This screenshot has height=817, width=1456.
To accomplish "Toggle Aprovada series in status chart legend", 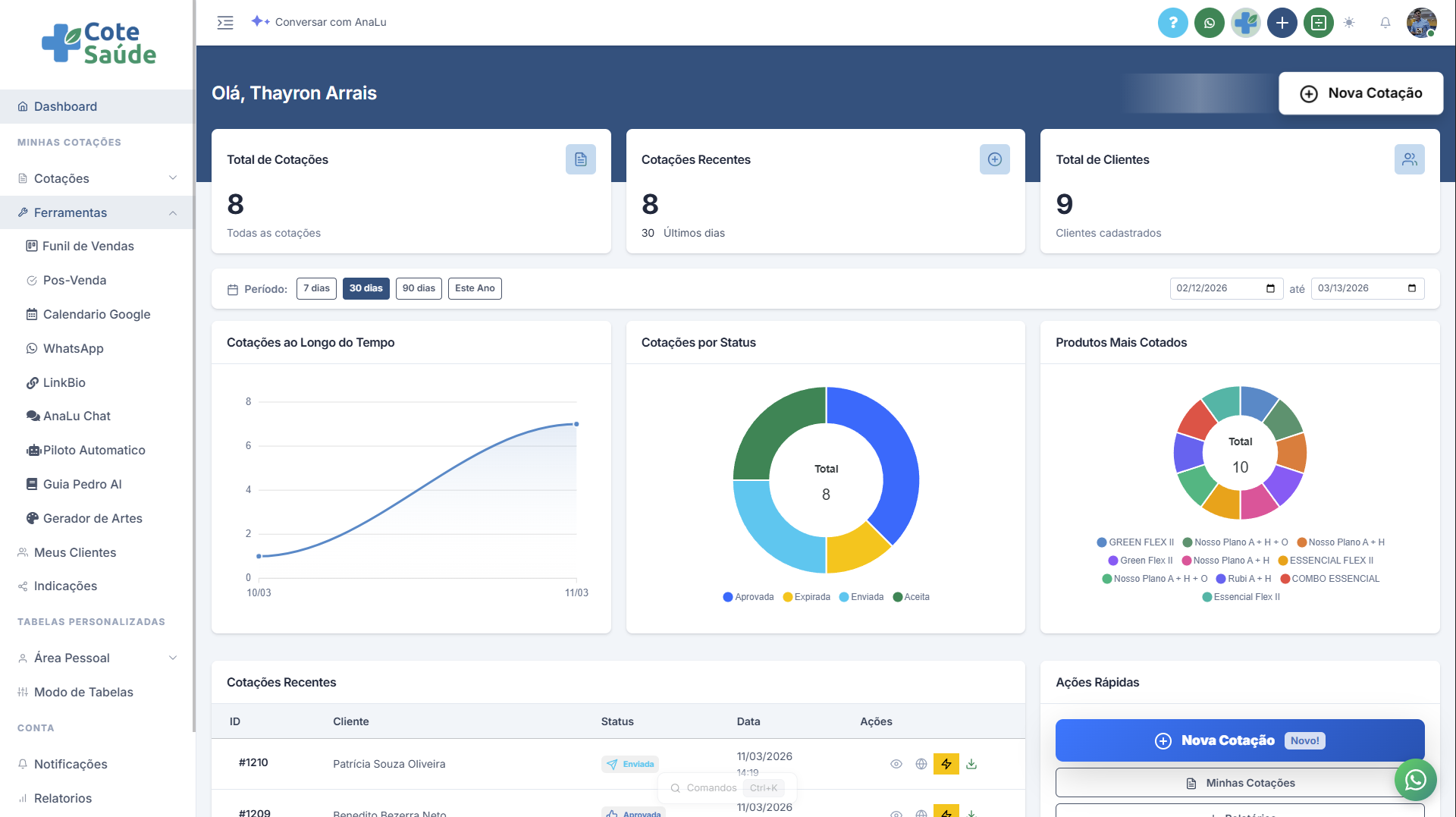I will (748, 597).
